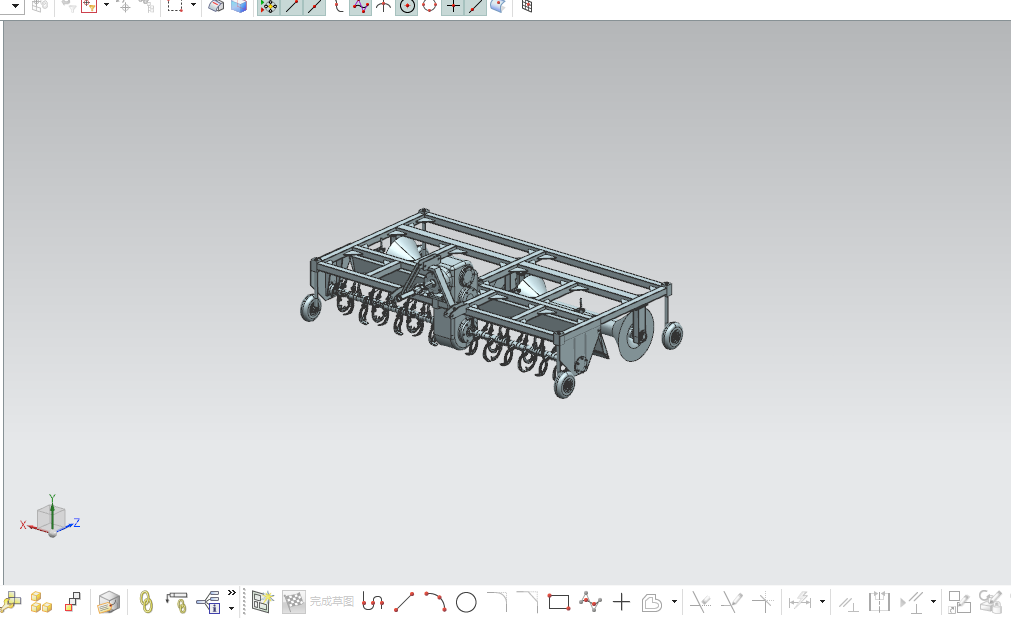1011x618 pixels.
Task: Select the Fillet sketch tool
Action: coord(497,603)
